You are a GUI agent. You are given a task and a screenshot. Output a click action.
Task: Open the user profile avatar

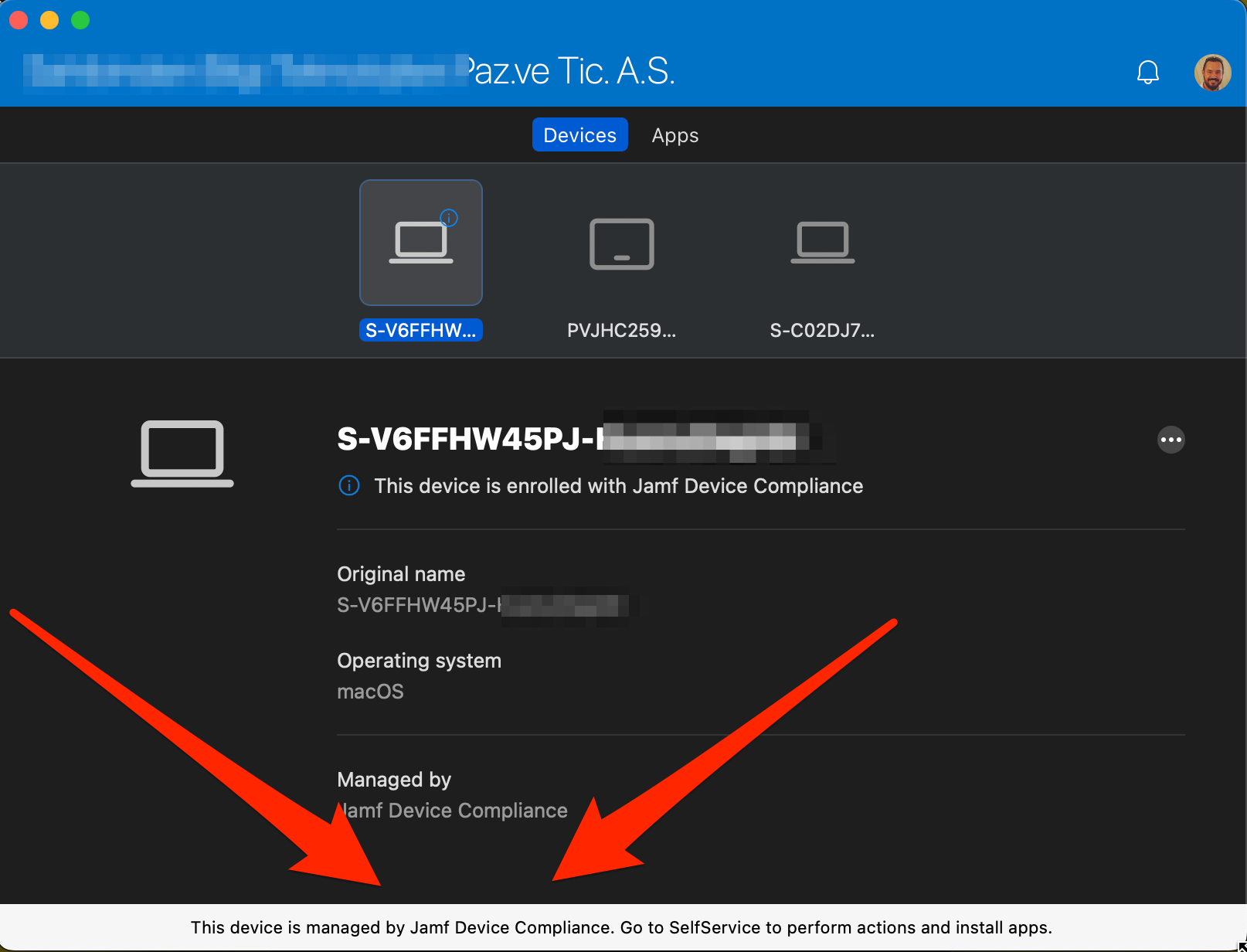(x=1212, y=73)
